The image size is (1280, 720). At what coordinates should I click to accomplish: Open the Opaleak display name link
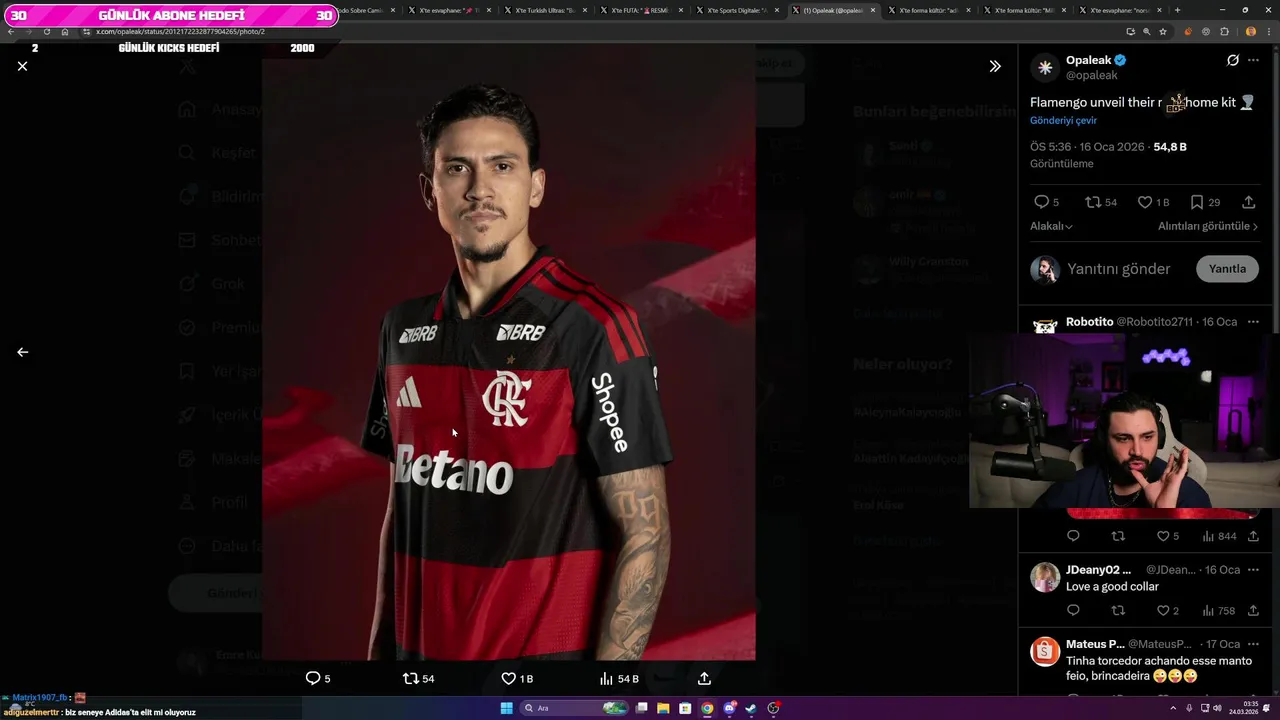1090,60
